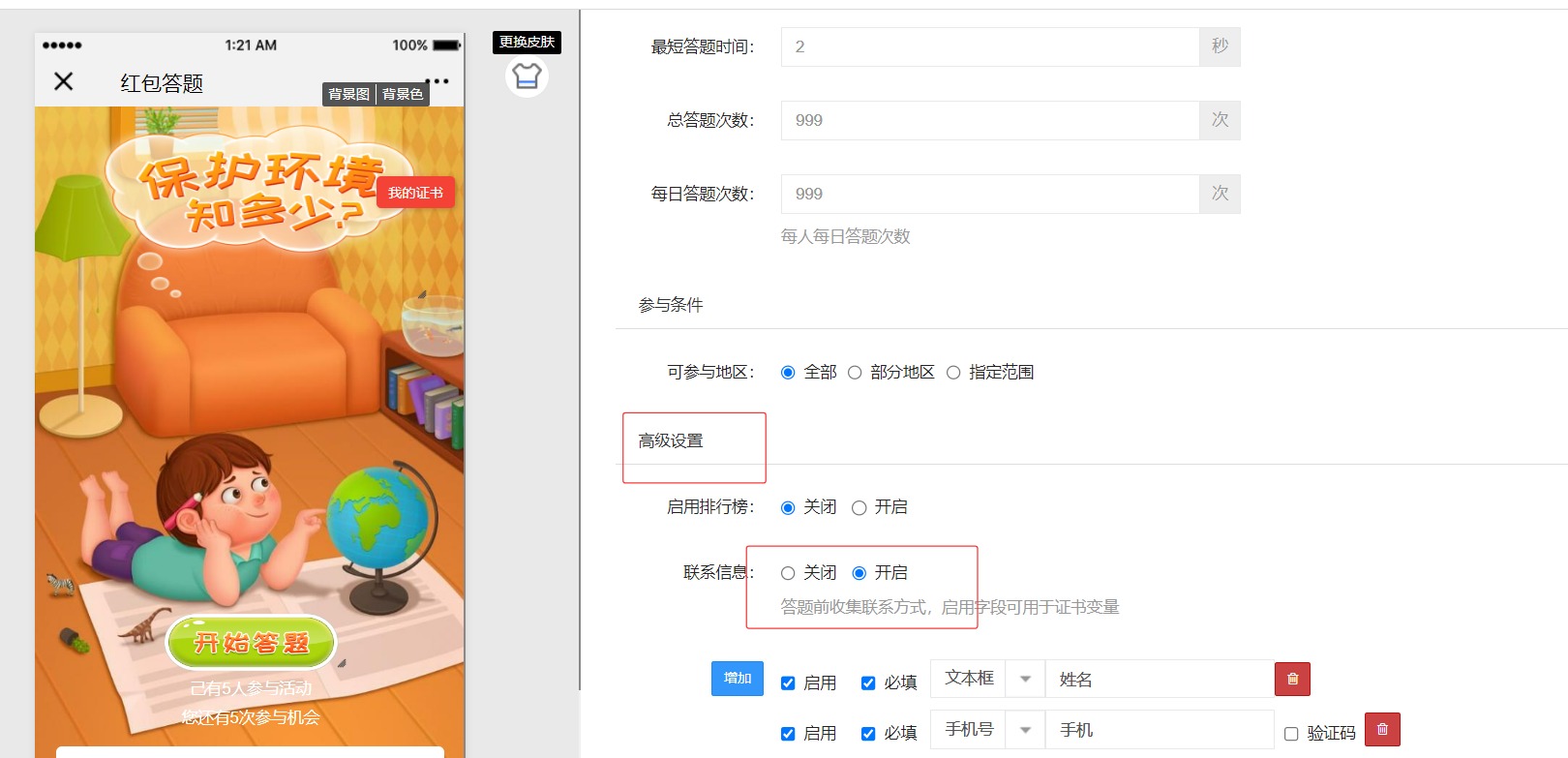Click the 您还有5次参与机会 text
The width and height of the screenshot is (1568, 758).
(x=251, y=717)
